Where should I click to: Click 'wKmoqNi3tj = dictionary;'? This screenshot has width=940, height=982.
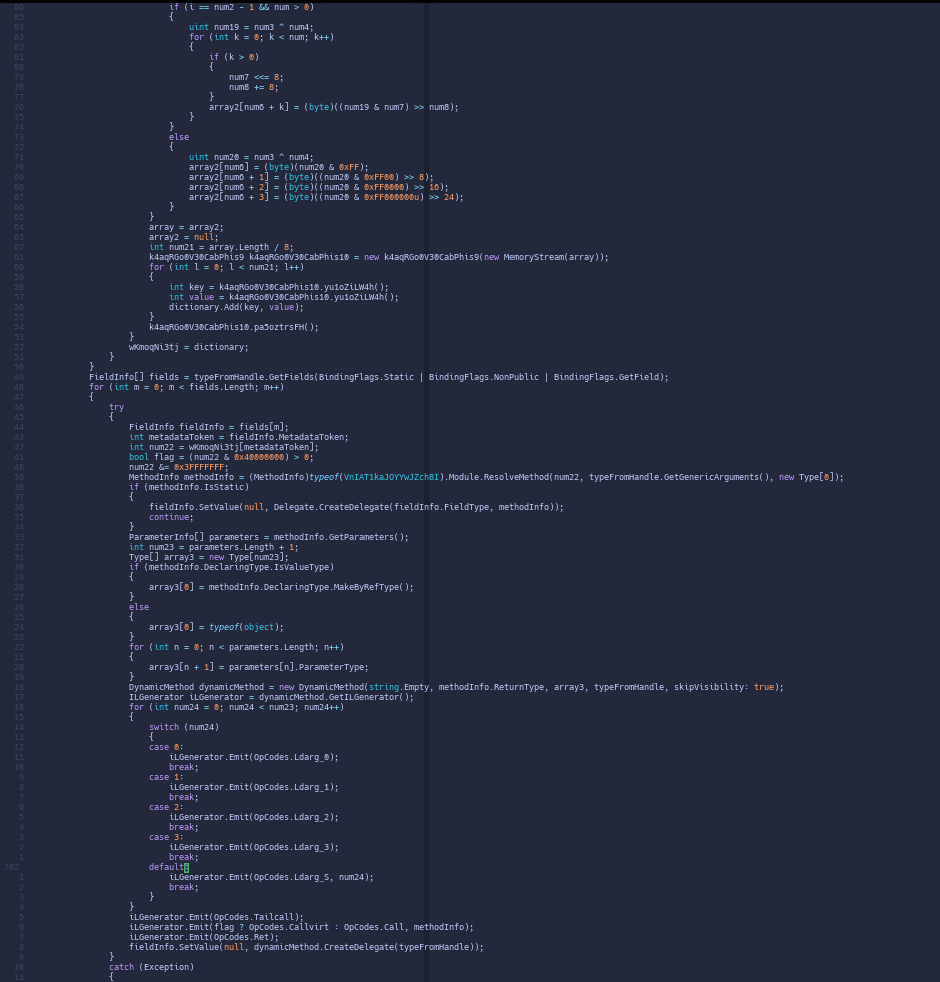click(189, 348)
